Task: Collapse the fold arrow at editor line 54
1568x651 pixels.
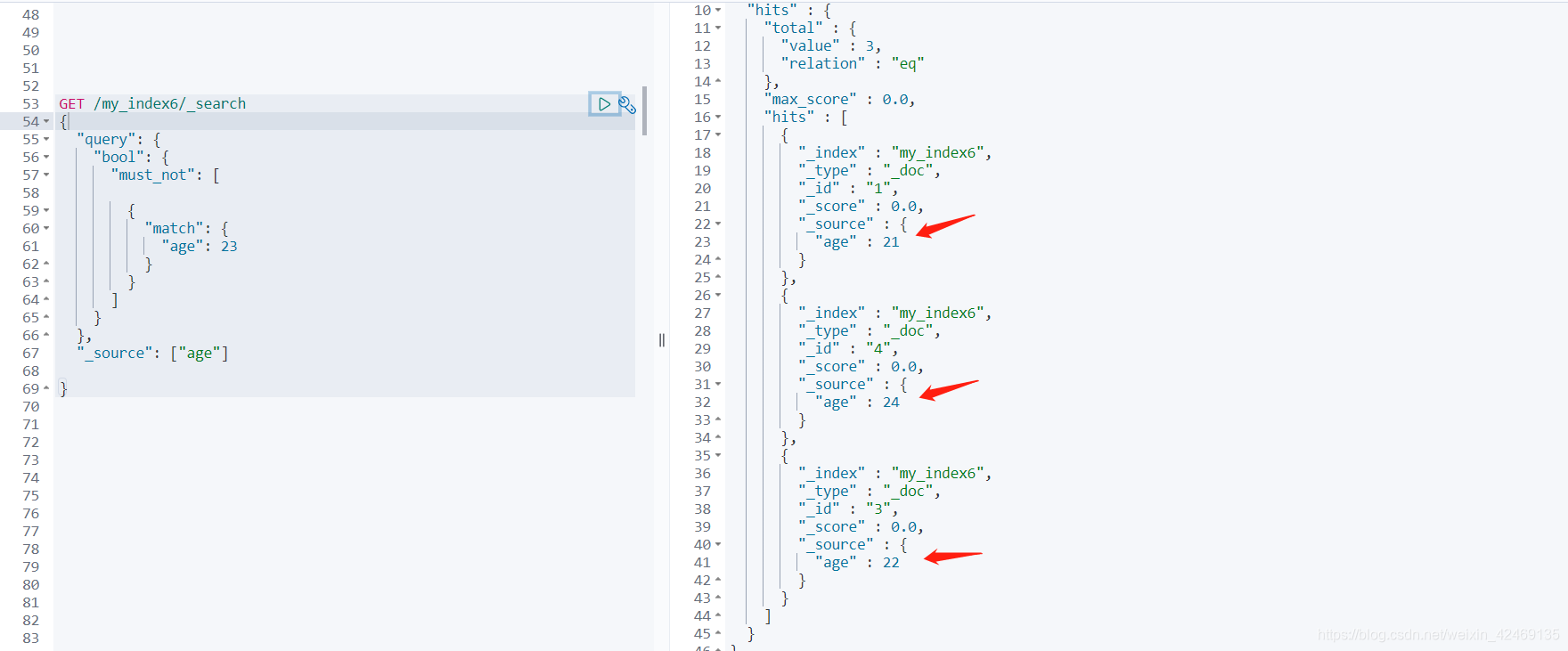Action: [46, 121]
